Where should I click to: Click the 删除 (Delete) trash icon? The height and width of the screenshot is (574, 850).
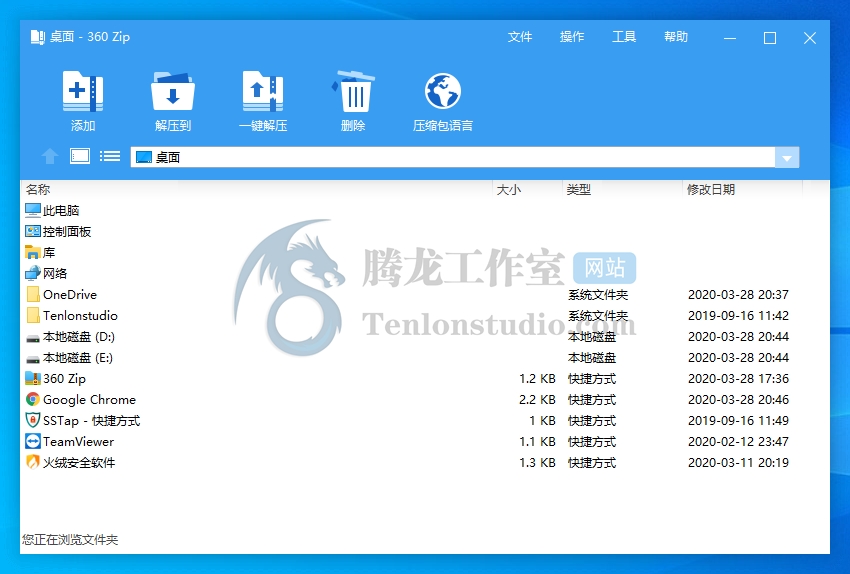[353, 91]
